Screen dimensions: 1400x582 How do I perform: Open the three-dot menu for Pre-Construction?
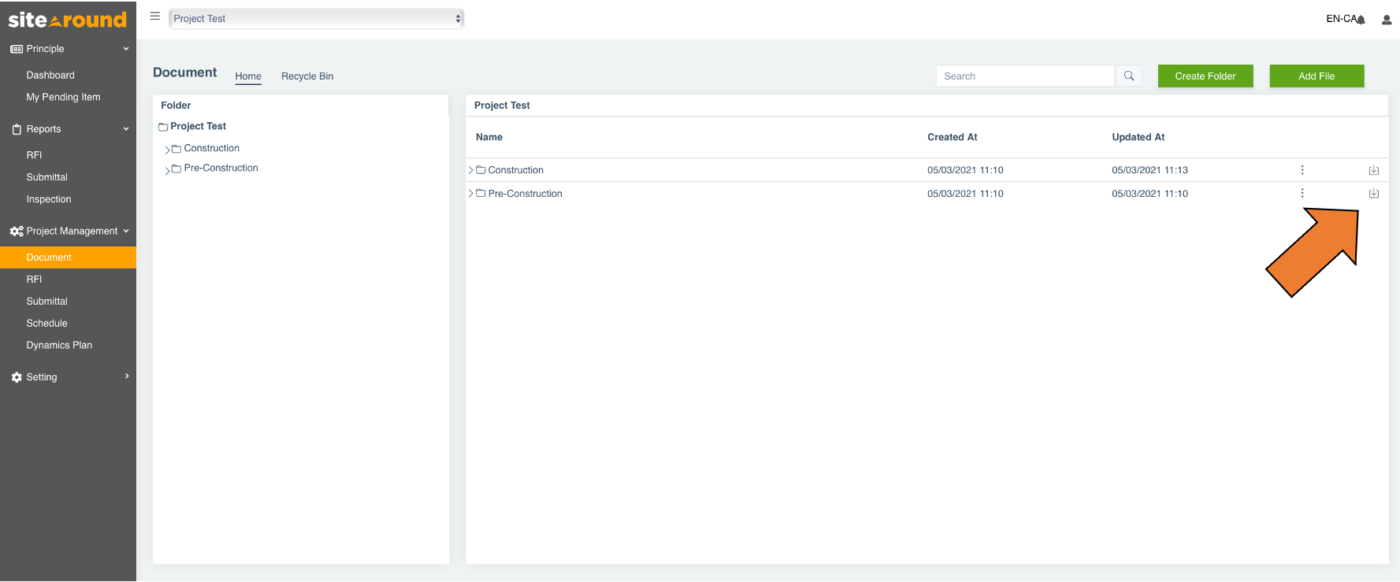[1302, 193]
